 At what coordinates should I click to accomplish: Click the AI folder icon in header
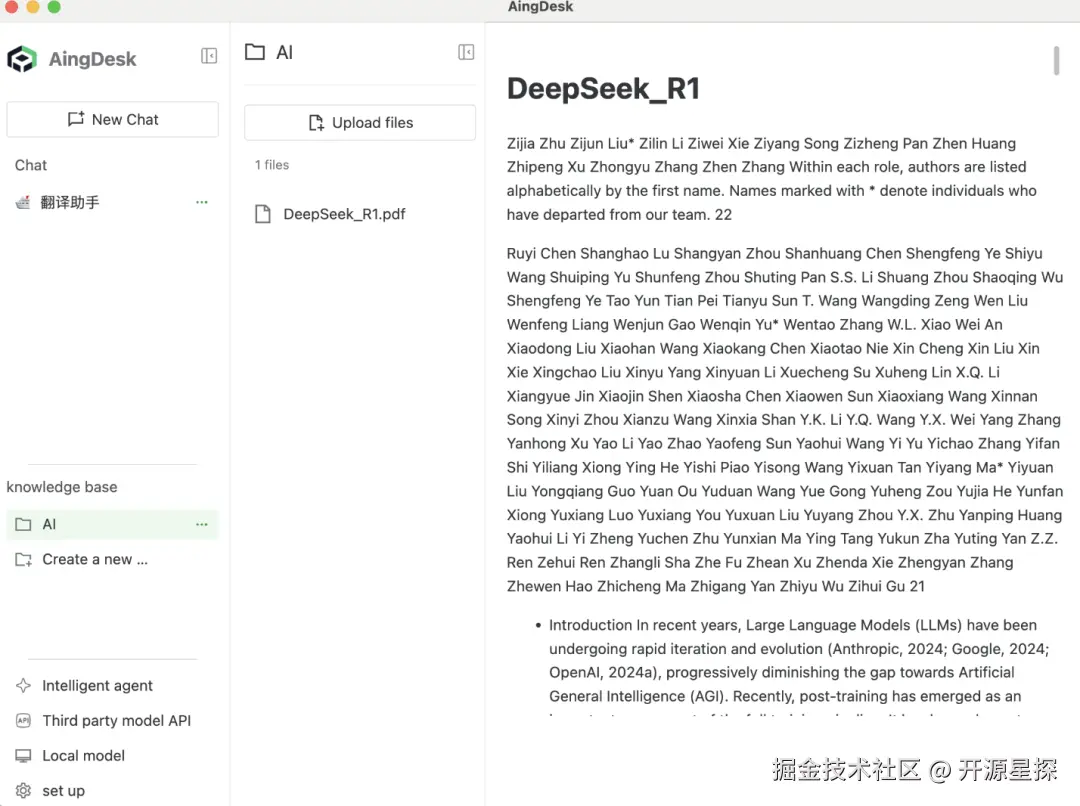coord(255,52)
